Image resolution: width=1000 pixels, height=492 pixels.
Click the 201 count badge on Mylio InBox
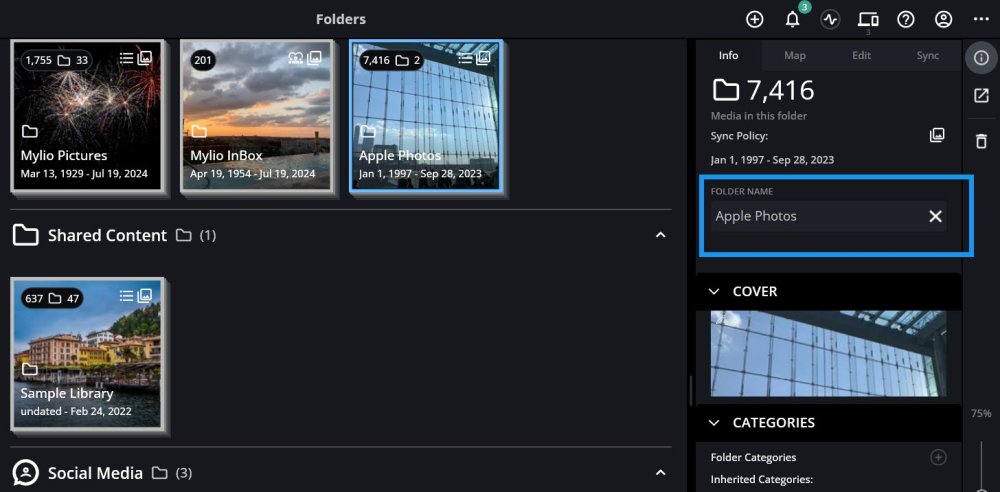203,61
